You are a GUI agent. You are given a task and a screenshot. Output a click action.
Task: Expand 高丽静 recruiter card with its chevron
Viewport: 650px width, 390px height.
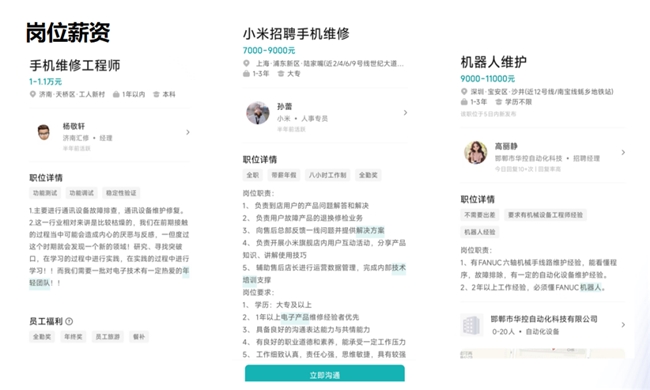pos(623,153)
